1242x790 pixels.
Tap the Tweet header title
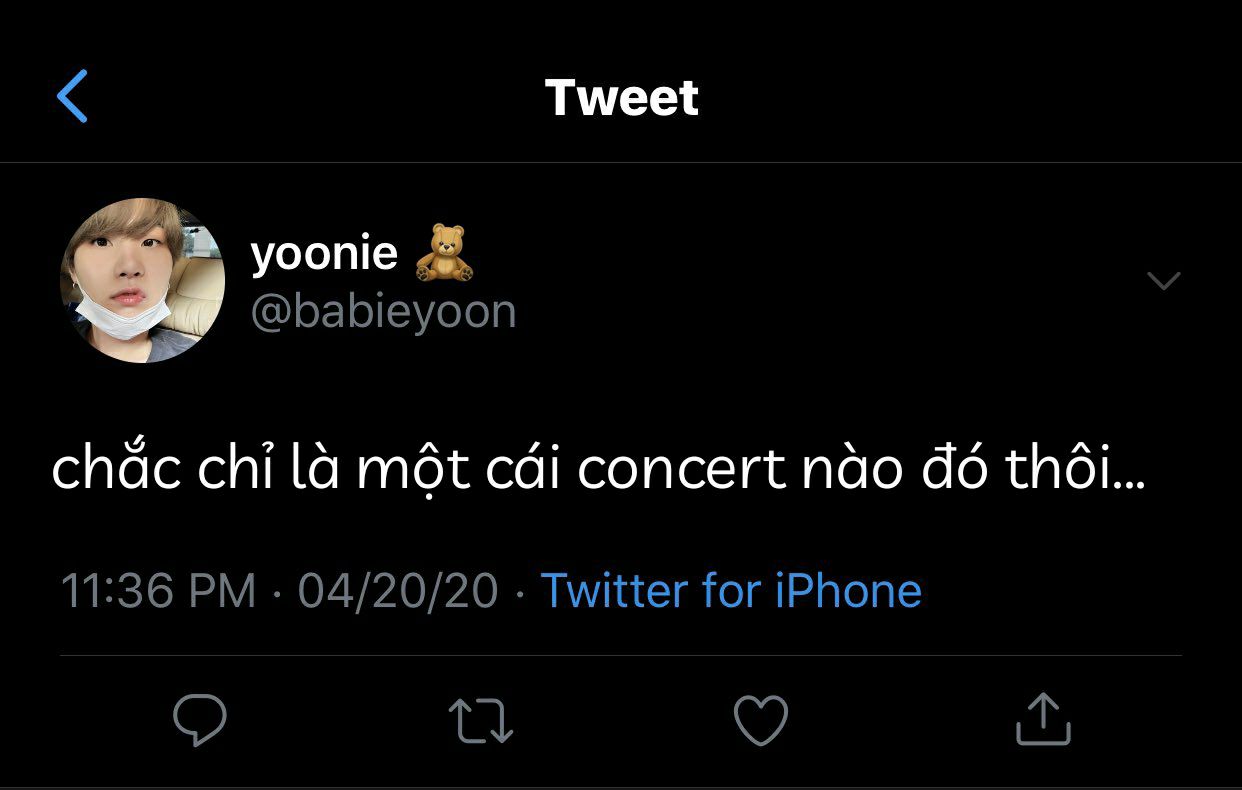click(621, 98)
